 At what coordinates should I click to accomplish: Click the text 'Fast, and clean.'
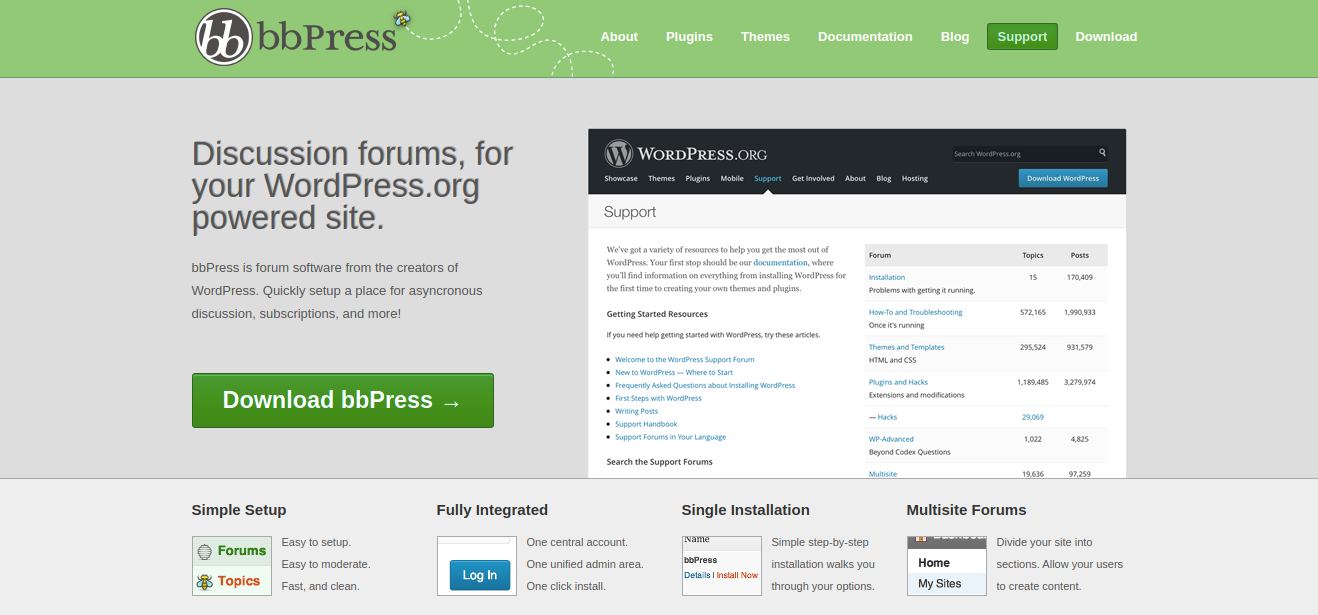[x=320, y=586]
